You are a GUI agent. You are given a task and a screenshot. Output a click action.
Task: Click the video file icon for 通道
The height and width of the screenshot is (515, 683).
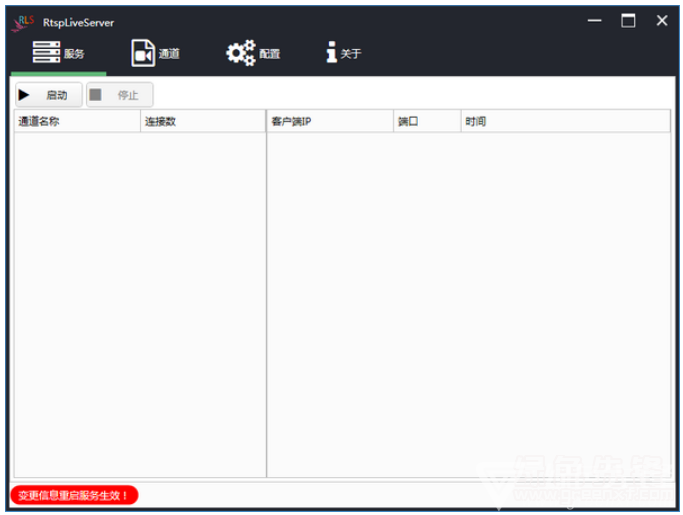pyautogui.click(x=143, y=53)
